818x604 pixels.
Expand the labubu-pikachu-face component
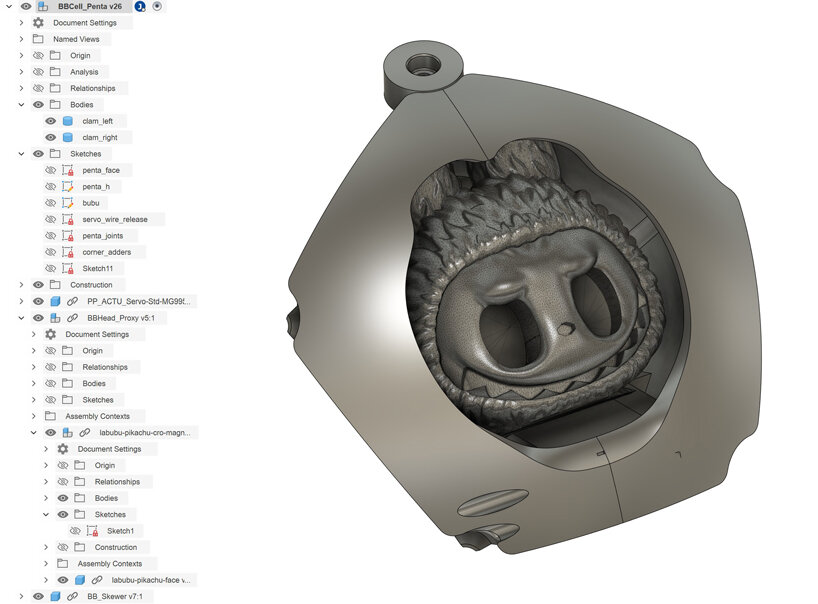[46, 580]
